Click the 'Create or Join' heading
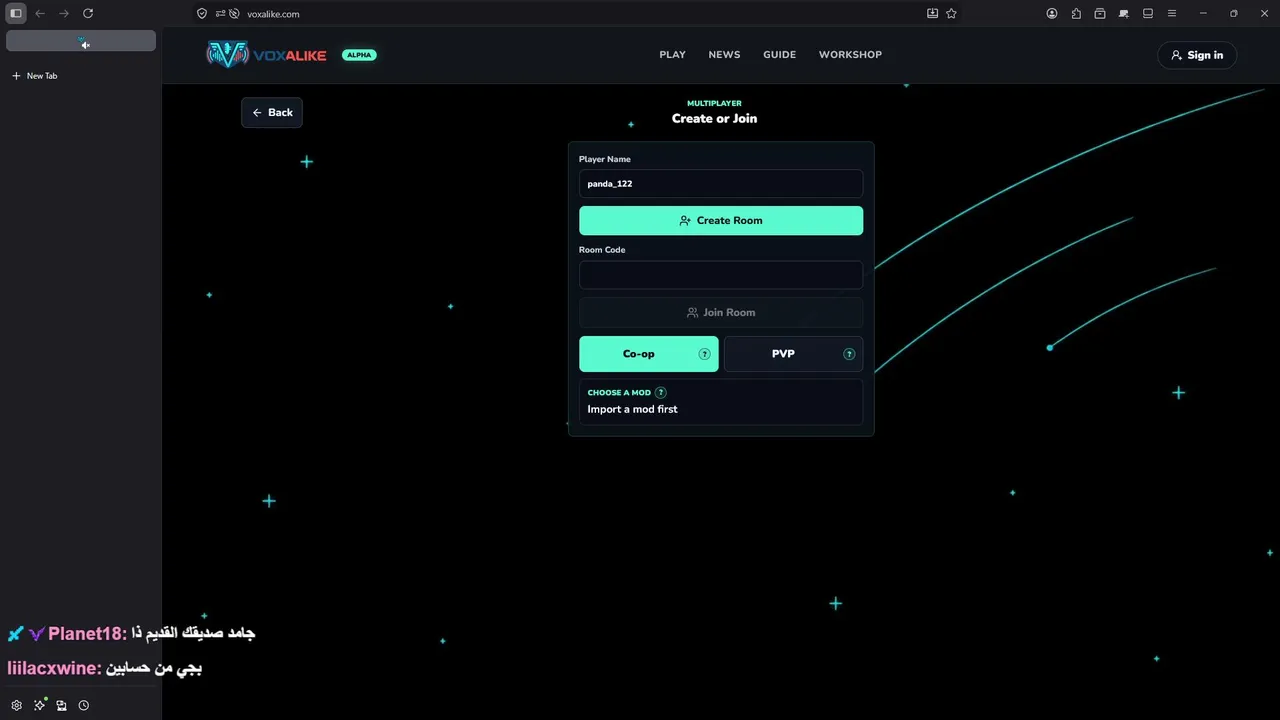Screen dimensions: 1280x720 click(714, 118)
